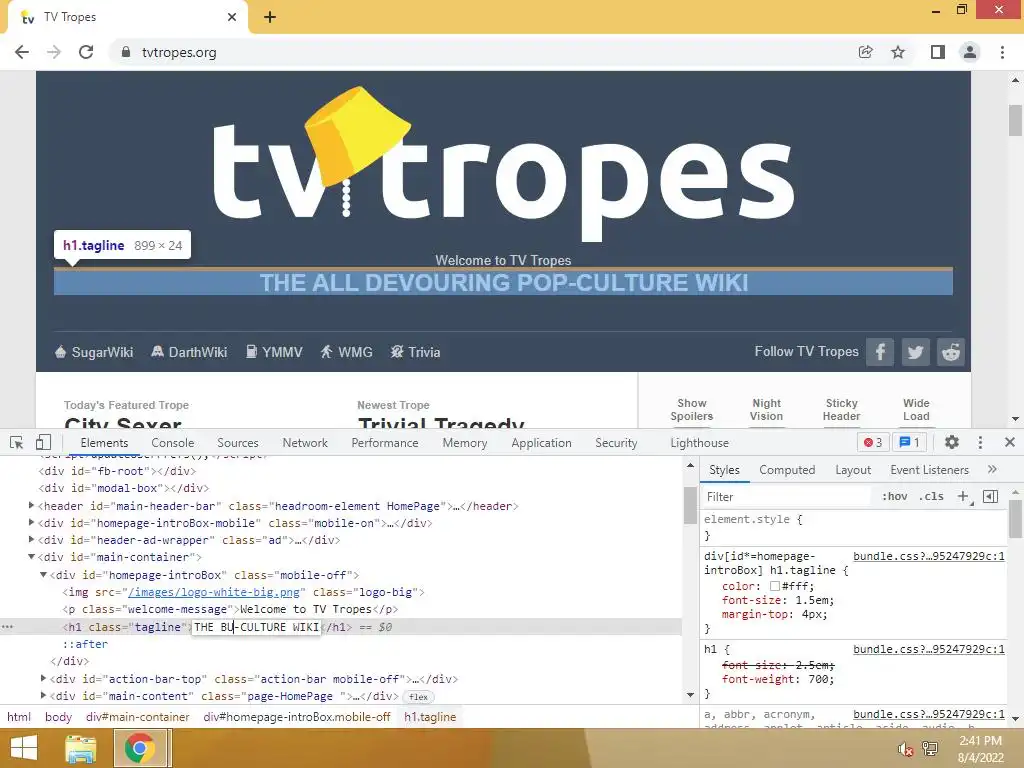
Task: Expand the action-bar-top div node
Action: [x=44, y=679]
